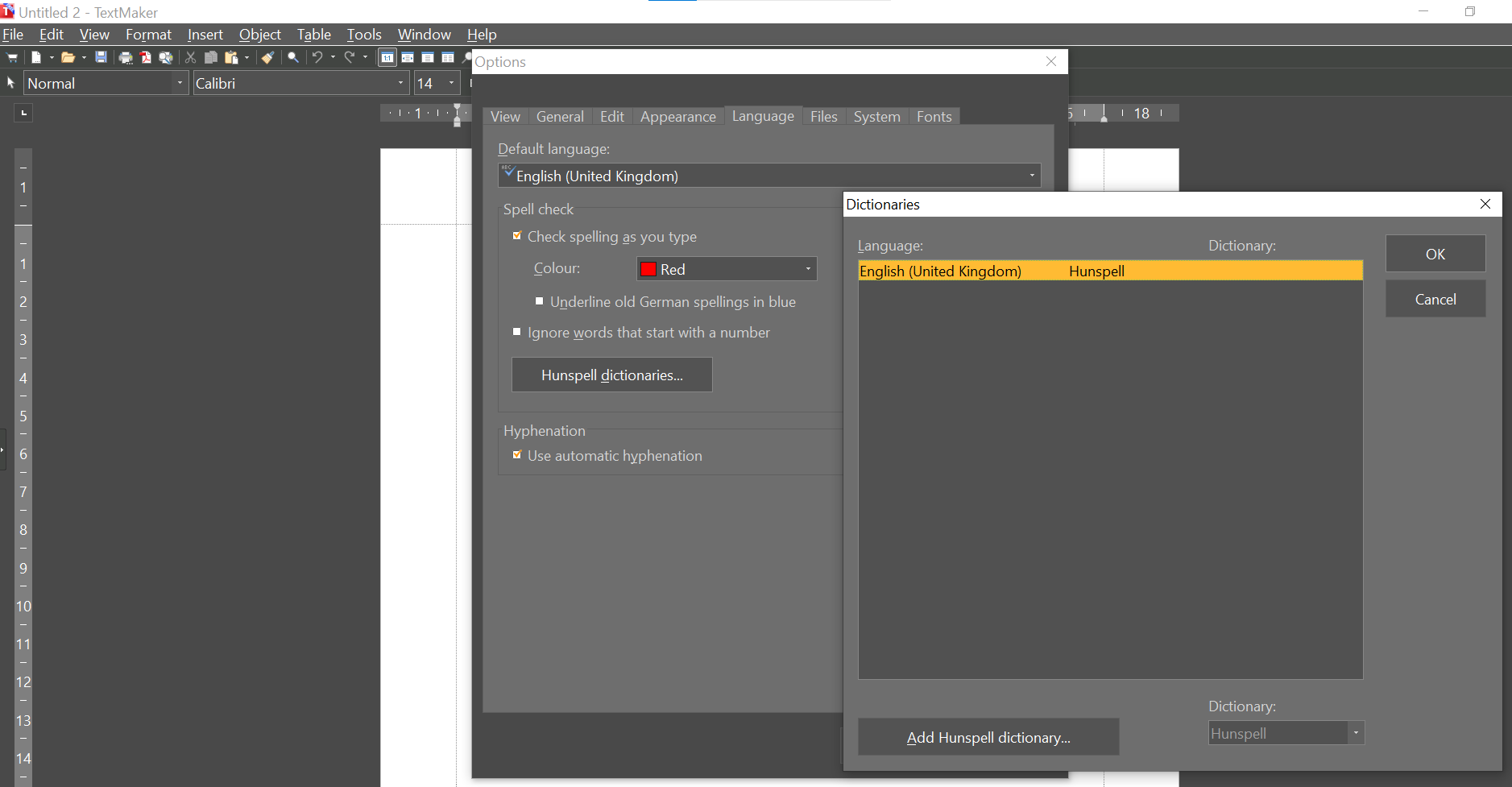Select the actual size 1:1 view icon
The image size is (1512, 787).
pos(387,57)
